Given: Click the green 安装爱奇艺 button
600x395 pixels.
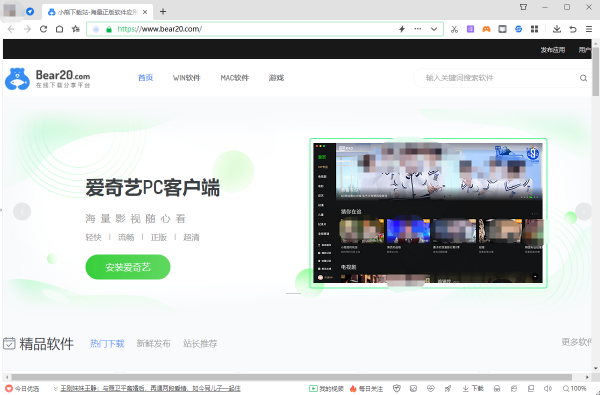Looking at the screenshot, I should (x=128, y=267).
